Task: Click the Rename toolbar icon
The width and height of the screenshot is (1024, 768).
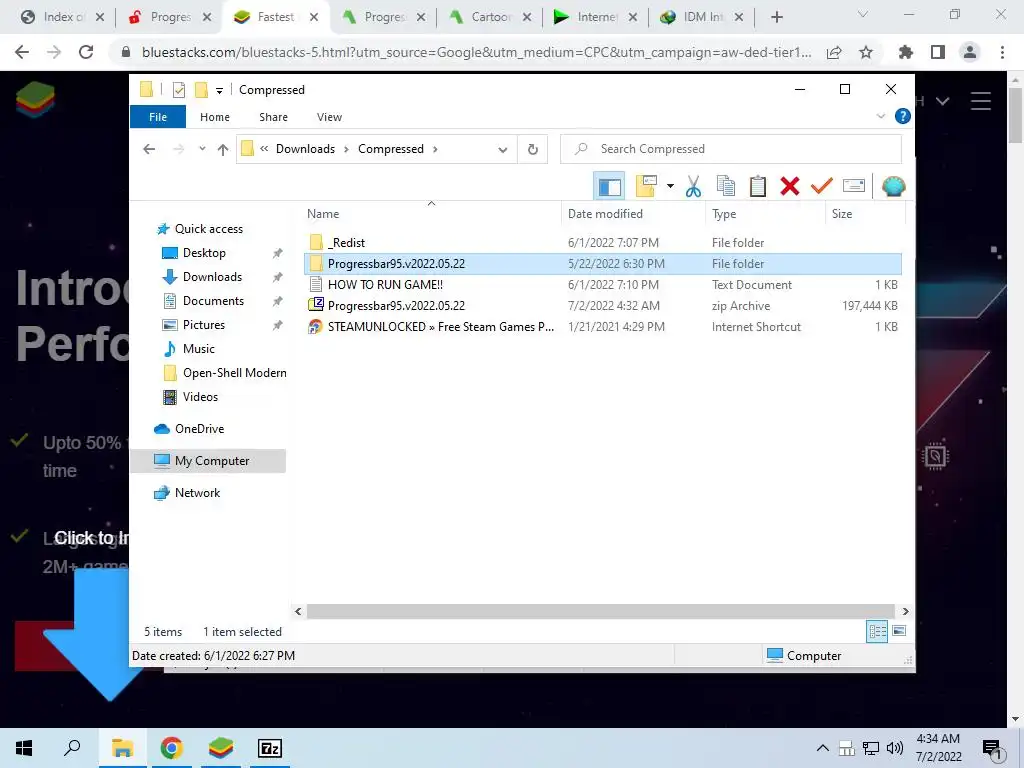Action: pos(854,187)
